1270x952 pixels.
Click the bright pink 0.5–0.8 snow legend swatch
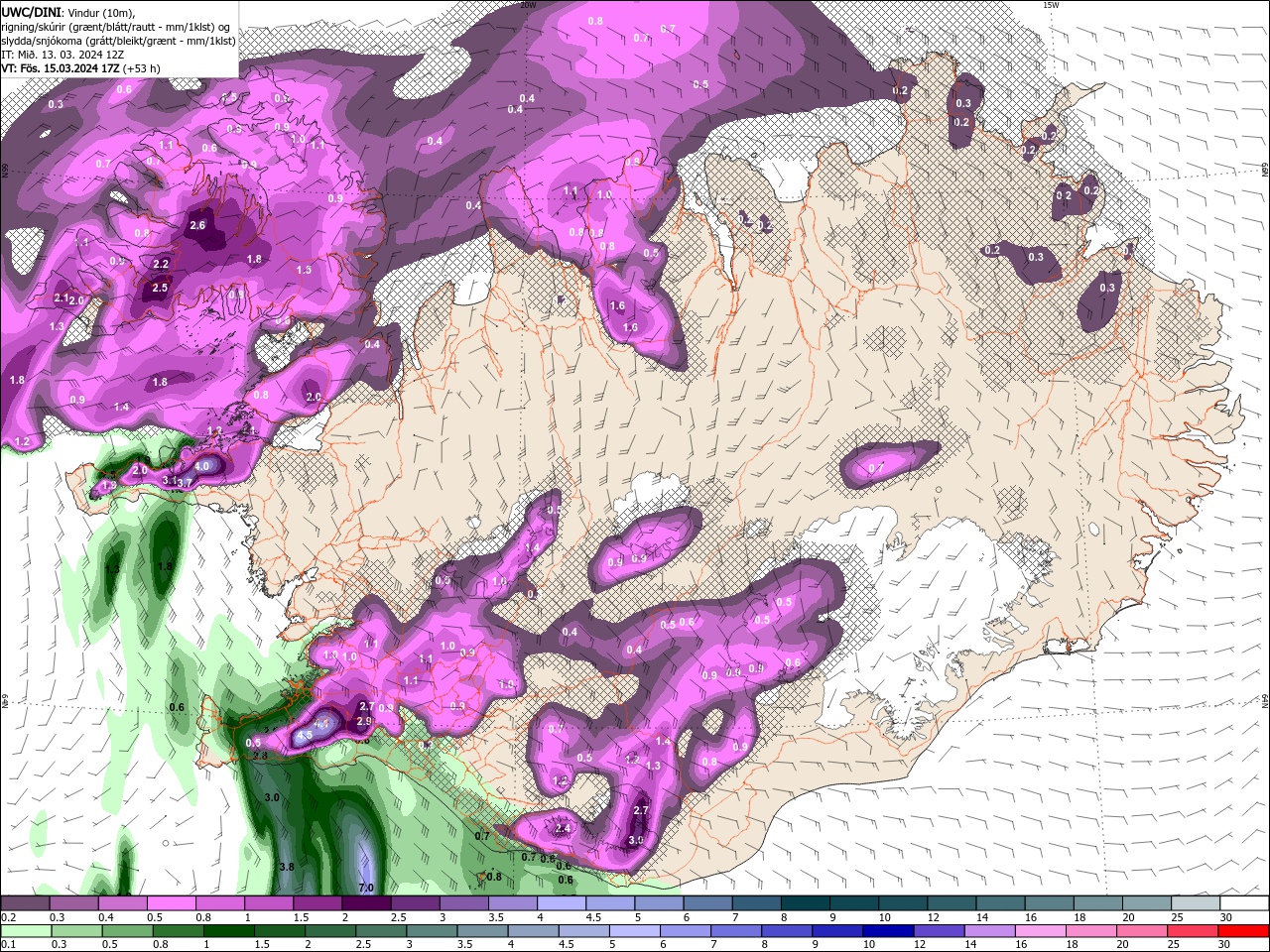point(172,902)
